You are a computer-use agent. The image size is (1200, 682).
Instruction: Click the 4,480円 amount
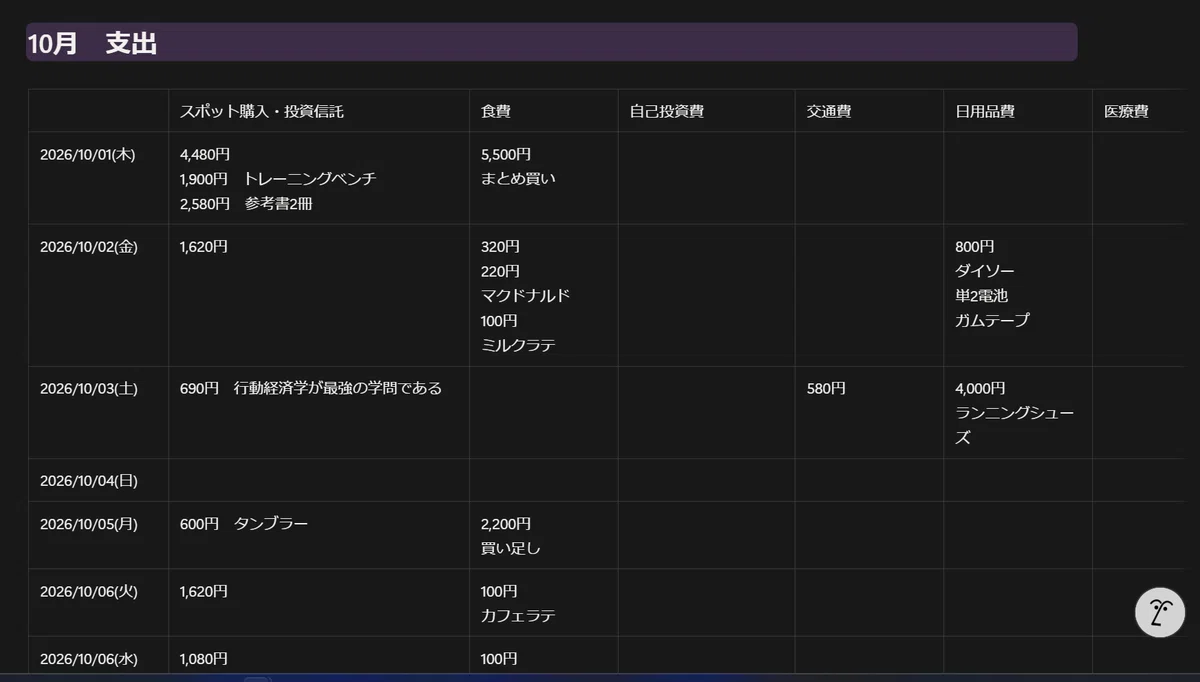(x=205, y=154)
